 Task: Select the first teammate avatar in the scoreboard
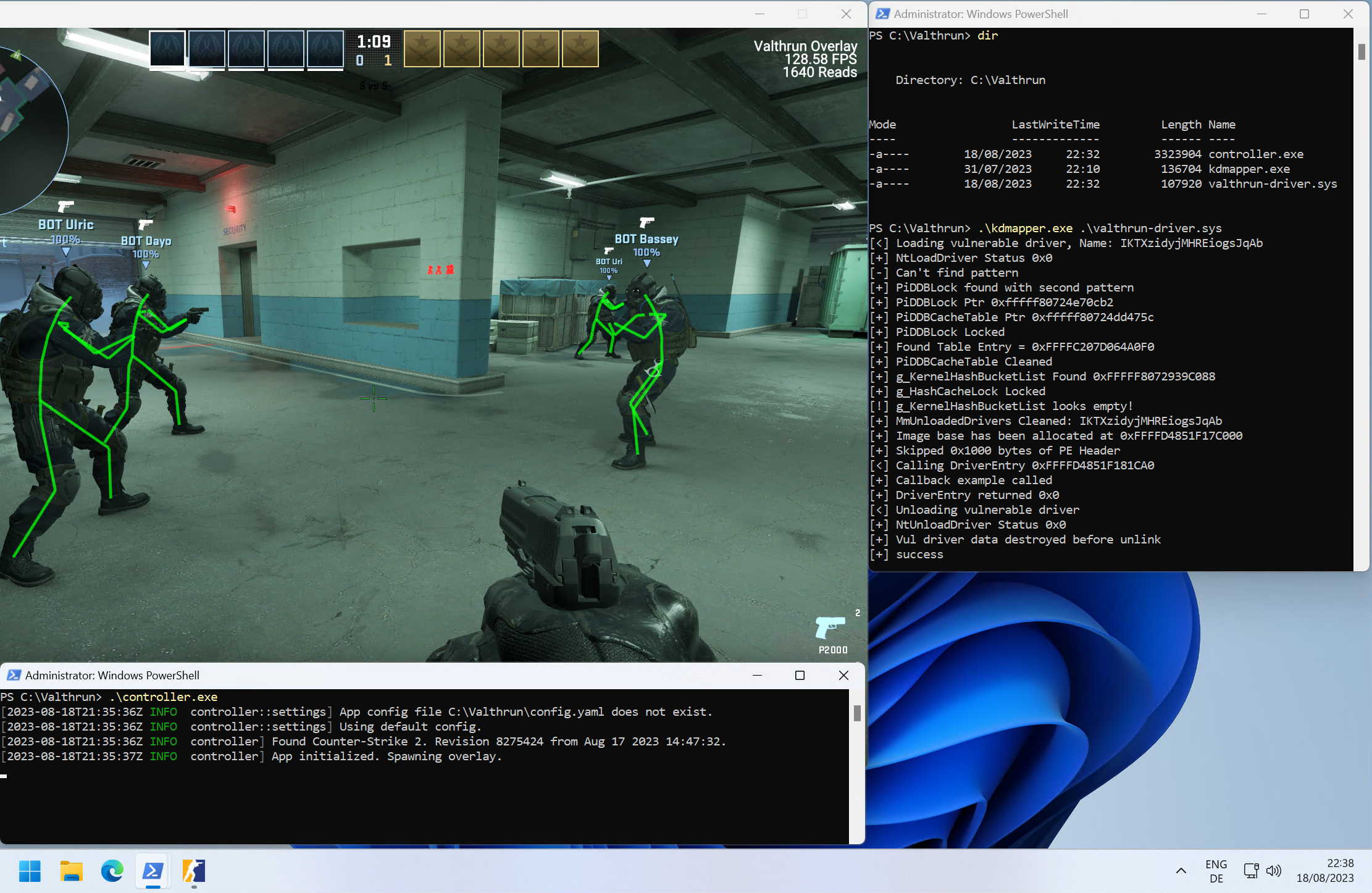point(167,48)
